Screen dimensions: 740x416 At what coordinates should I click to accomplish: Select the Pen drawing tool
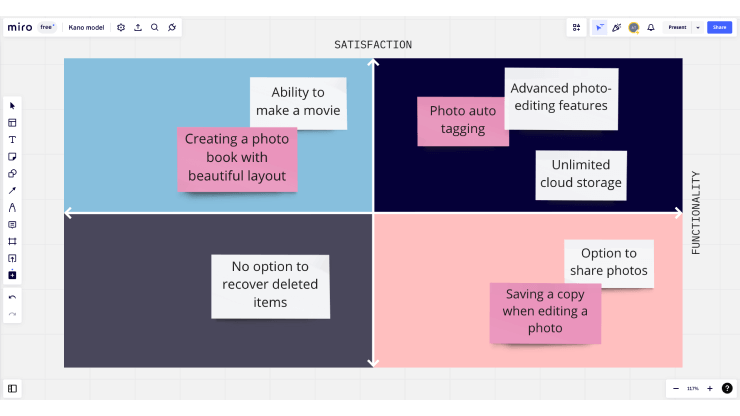pos(12,207)
